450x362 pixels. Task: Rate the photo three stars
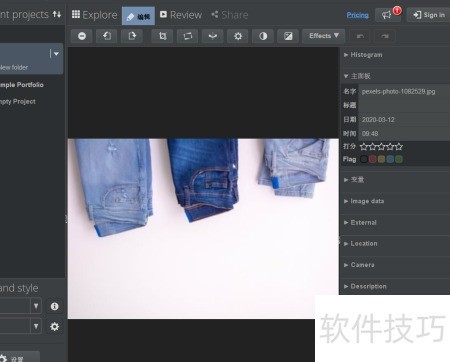[x=381, y=146]
